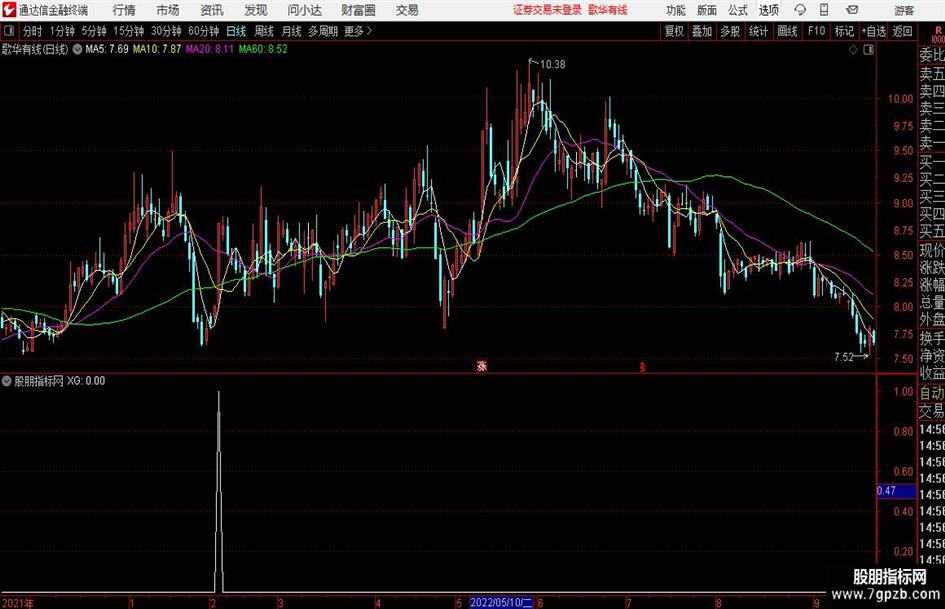Expand the MA indicator dropdown beside 歌华有线(日线)
Screen dimensions: 945x609
pos(78,49)
